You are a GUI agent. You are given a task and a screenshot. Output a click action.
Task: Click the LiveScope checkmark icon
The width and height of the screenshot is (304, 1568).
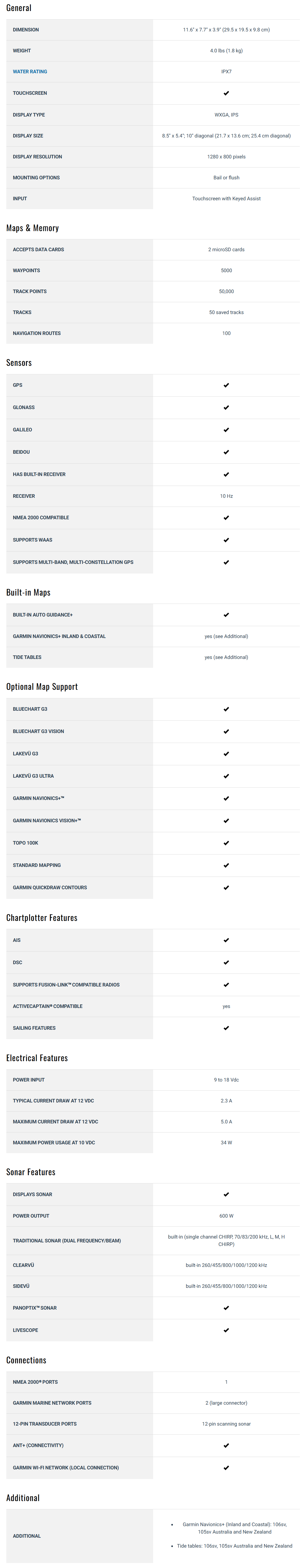point(226,1330)
